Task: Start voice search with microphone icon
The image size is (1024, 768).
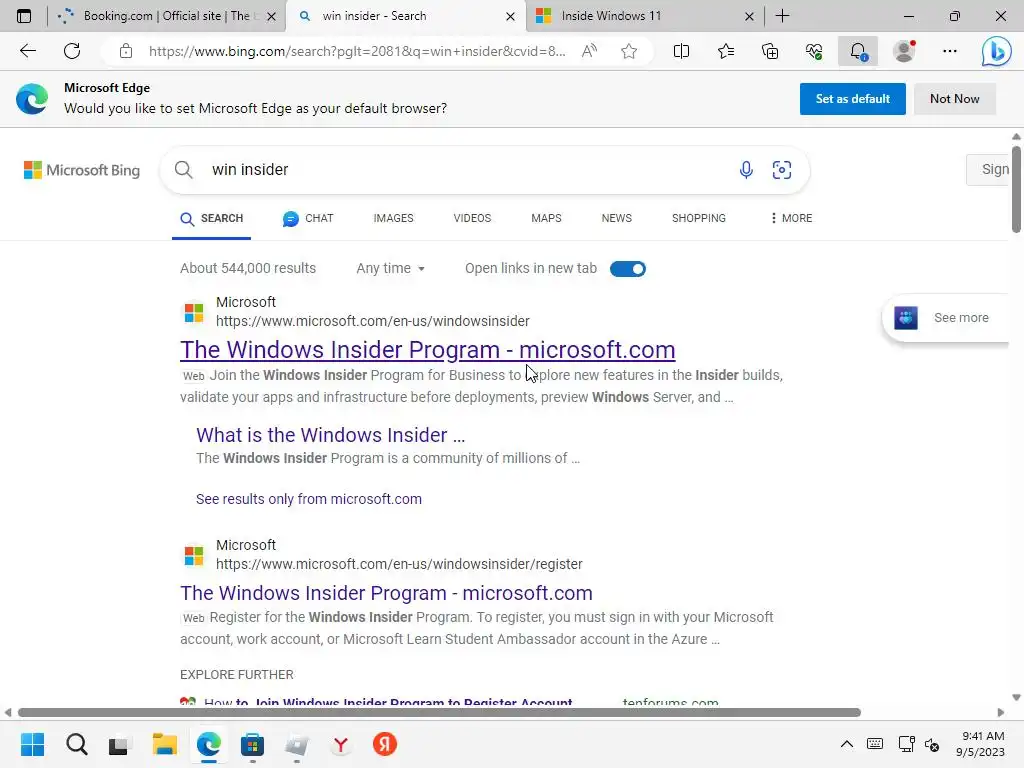Action: tap(746, 170)
